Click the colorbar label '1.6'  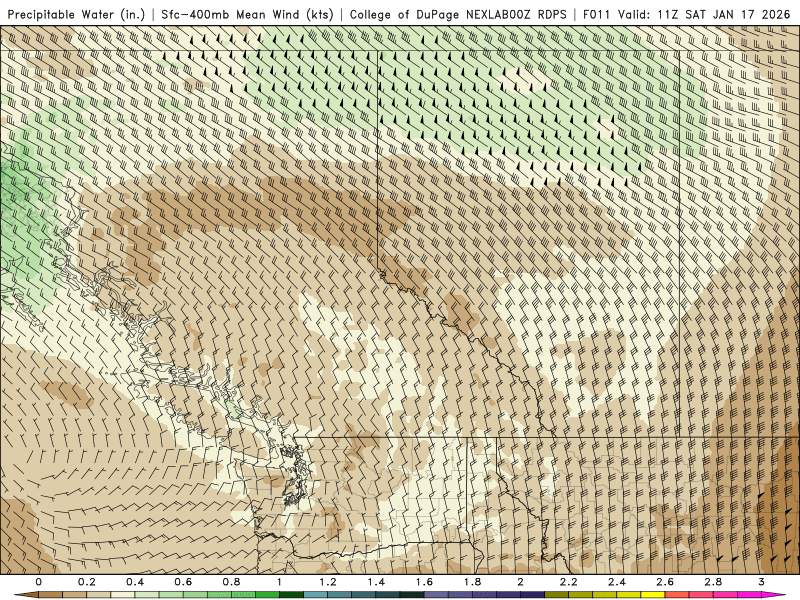tap(424, 582)
